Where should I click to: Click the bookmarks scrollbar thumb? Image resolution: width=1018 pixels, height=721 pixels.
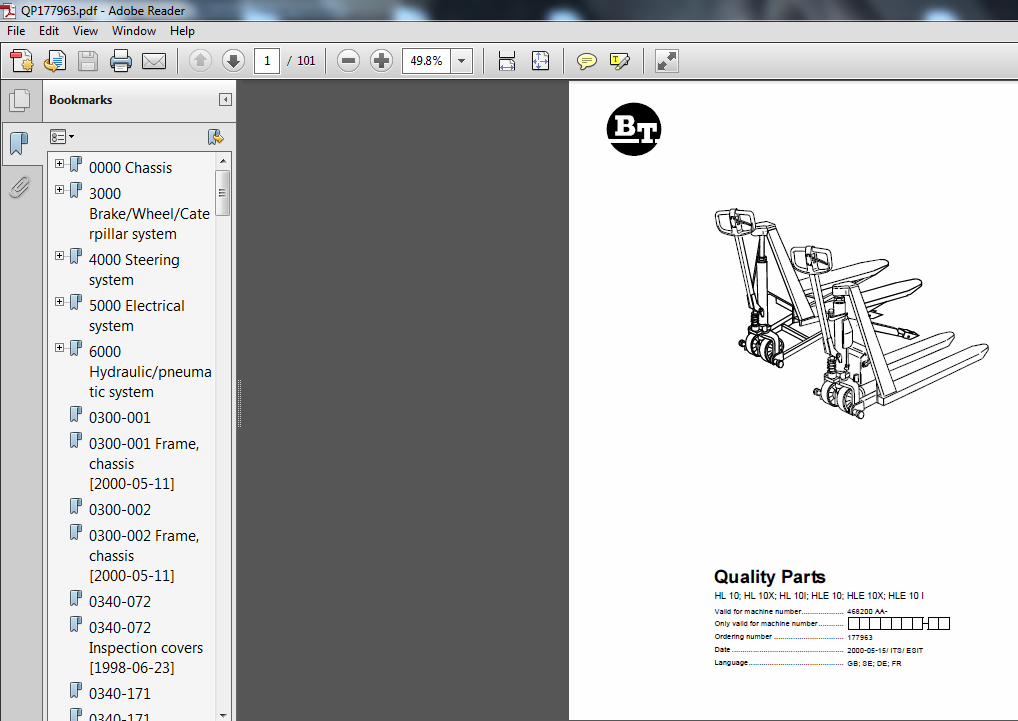tap(223, 193)
